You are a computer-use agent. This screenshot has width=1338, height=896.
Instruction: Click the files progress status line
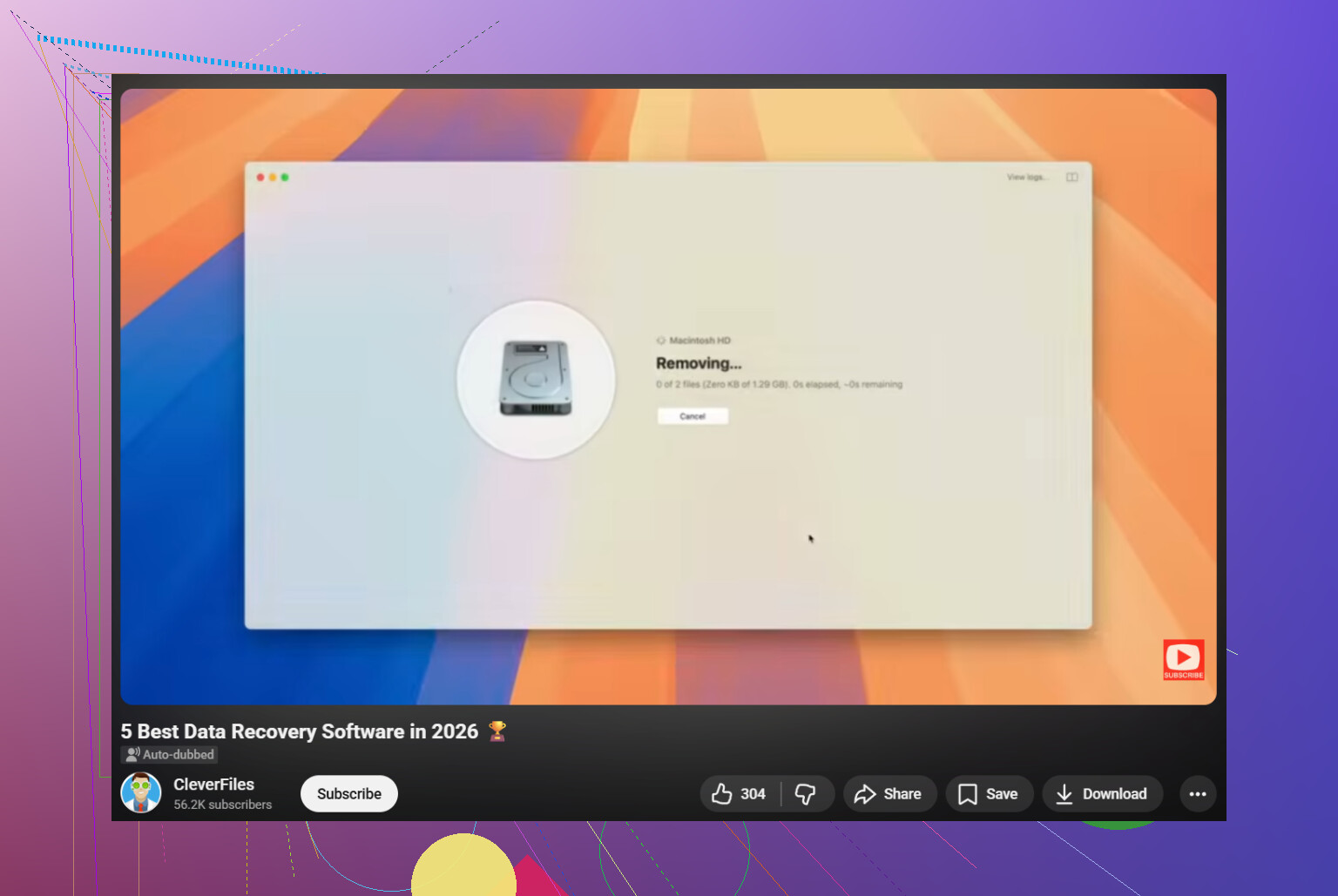(x=780, y=384)
